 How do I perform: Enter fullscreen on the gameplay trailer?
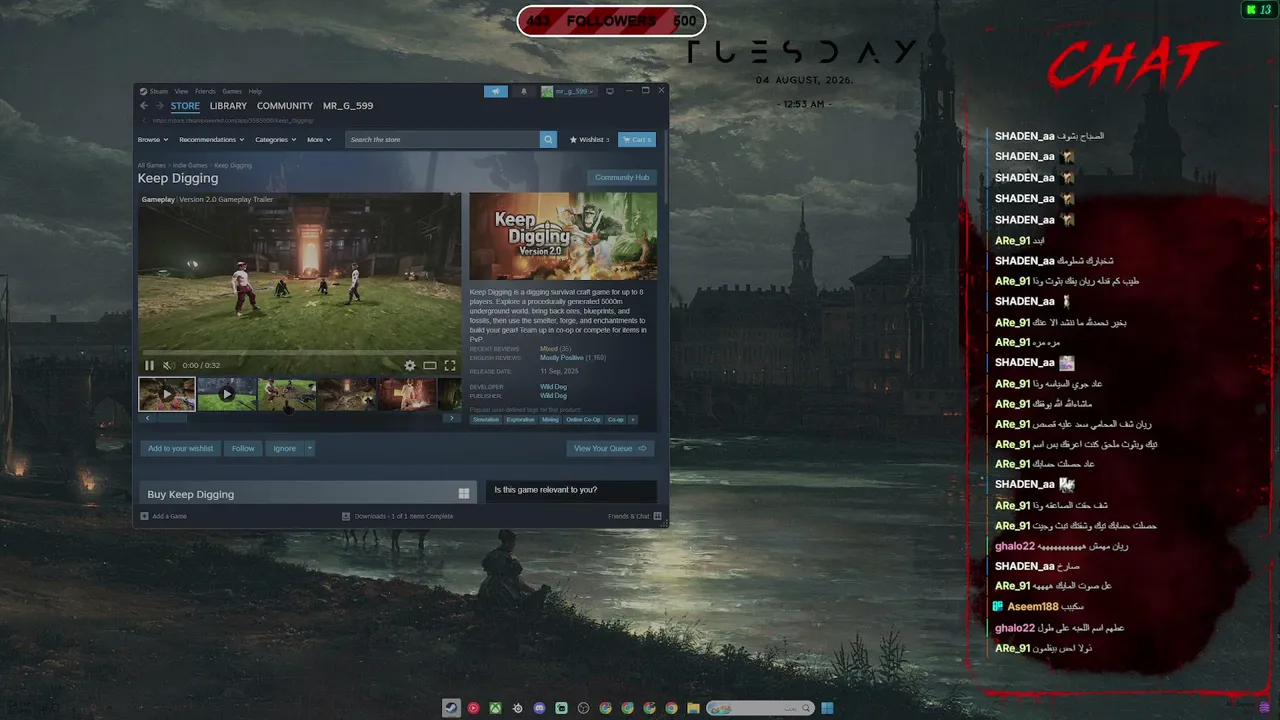pos(450,366)
